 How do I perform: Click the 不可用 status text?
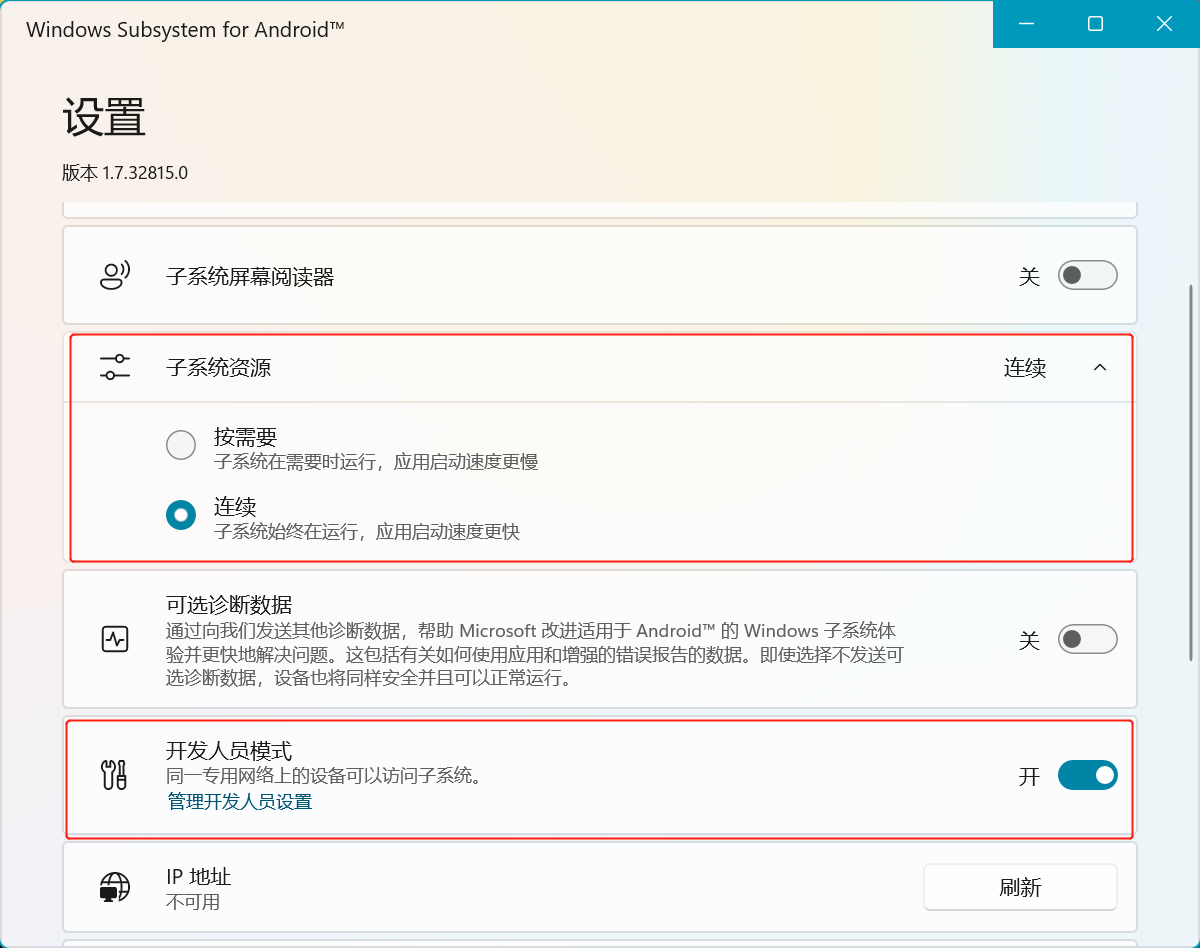(193, 902)
